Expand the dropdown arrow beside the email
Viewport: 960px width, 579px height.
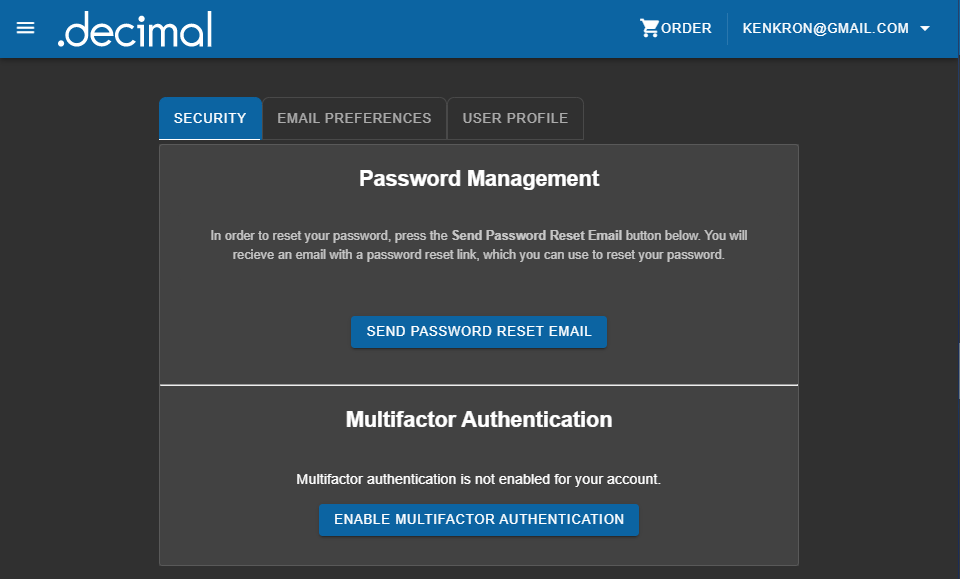click(x=925, y=29)
